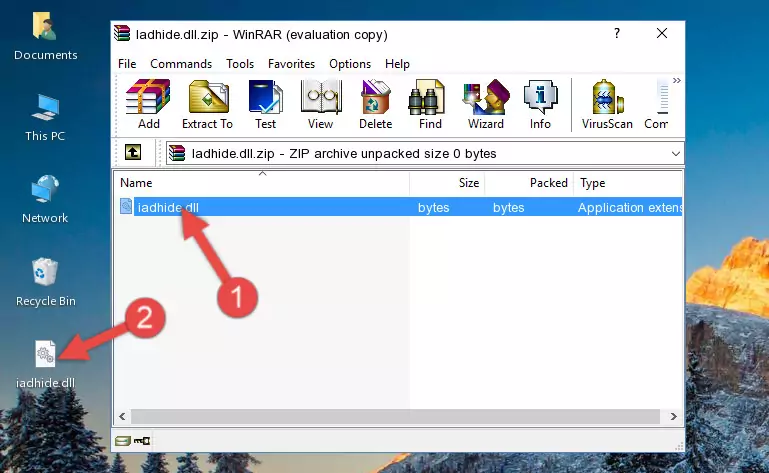Screen dimensions: 769x473
Task: Open the Tools menu
Action: click(x=240, y=64)
